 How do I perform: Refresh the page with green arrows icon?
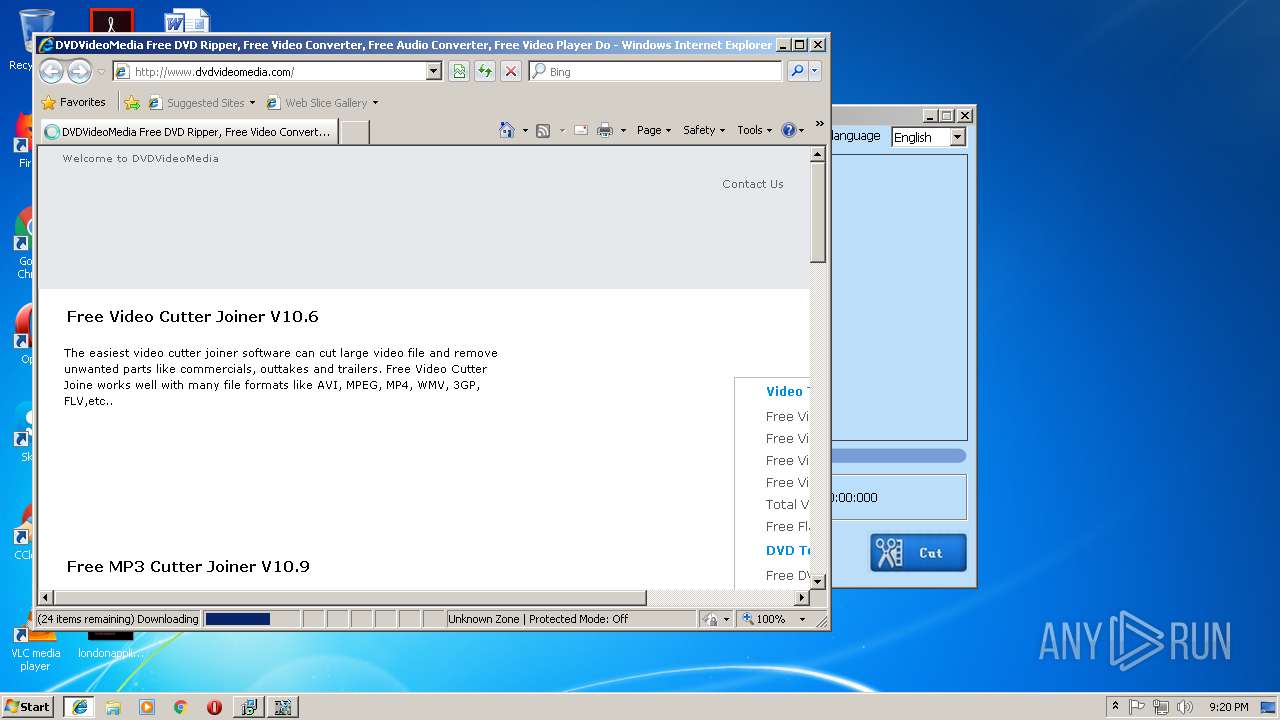pyautogui.click(x=485, y=71)
